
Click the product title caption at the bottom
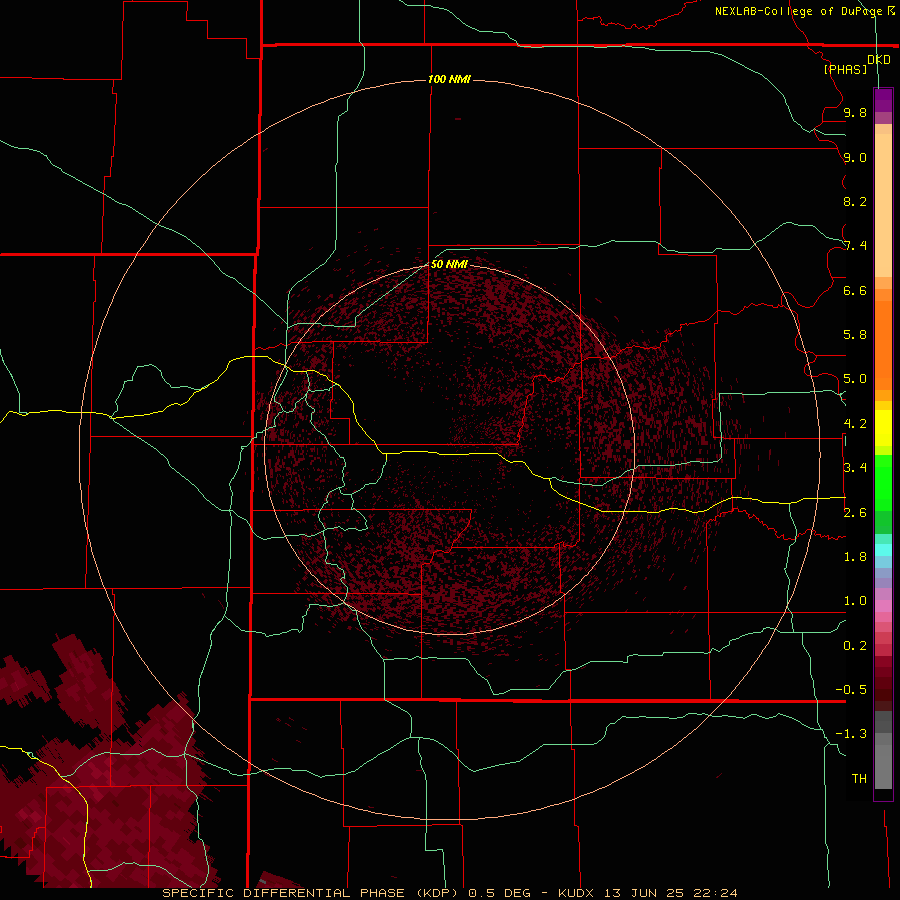pos(449,893)
